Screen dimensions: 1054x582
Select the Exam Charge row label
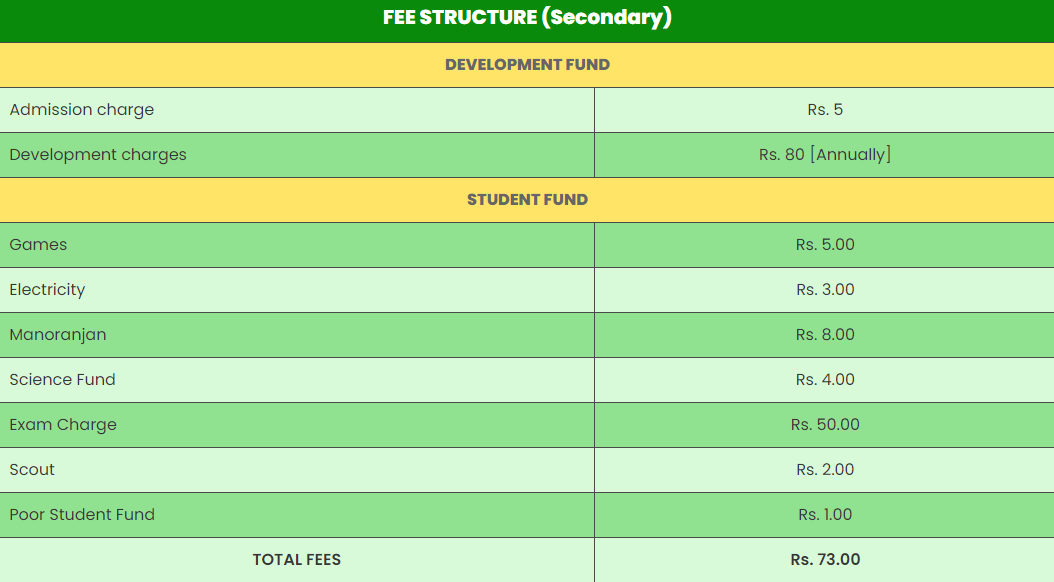(x=63, y=425)
